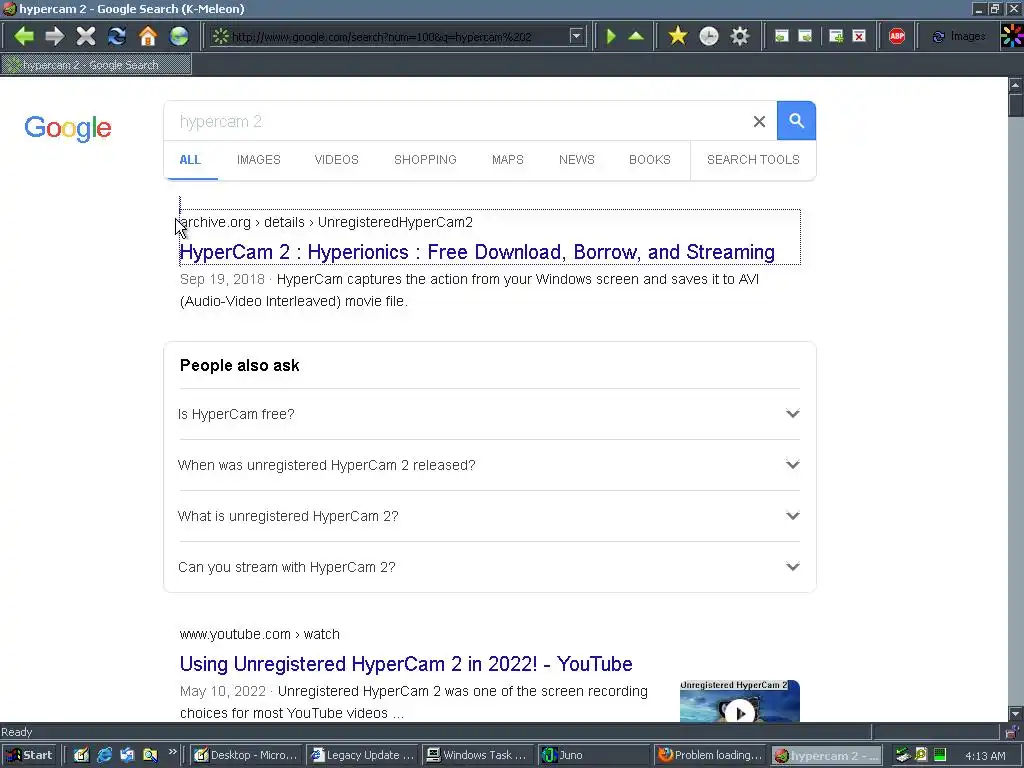Switch to the BOOKS tab

[650, 160]
